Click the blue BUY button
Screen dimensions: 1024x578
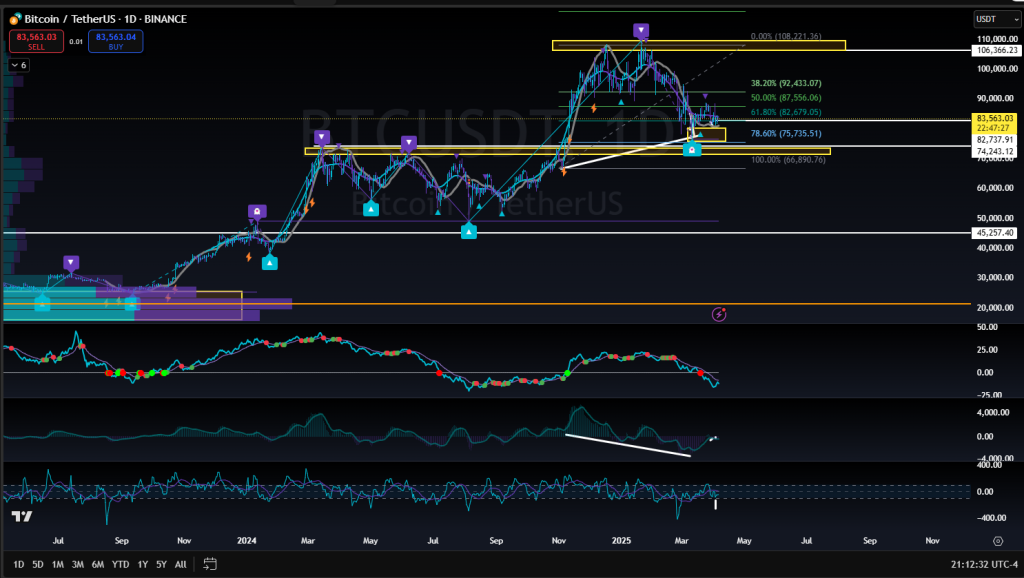[116, 41]
